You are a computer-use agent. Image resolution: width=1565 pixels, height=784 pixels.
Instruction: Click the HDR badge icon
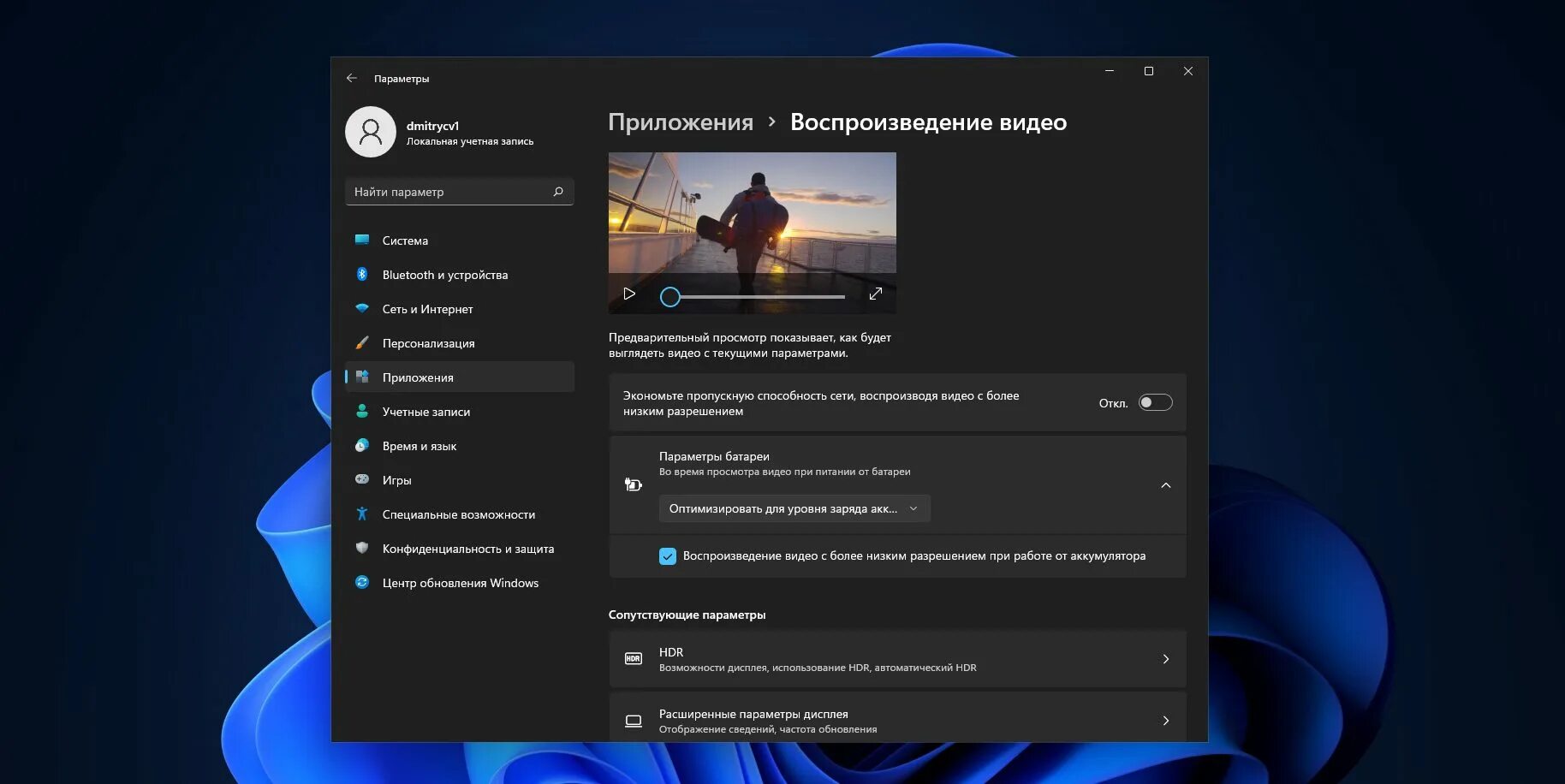[x=634, y=658]
